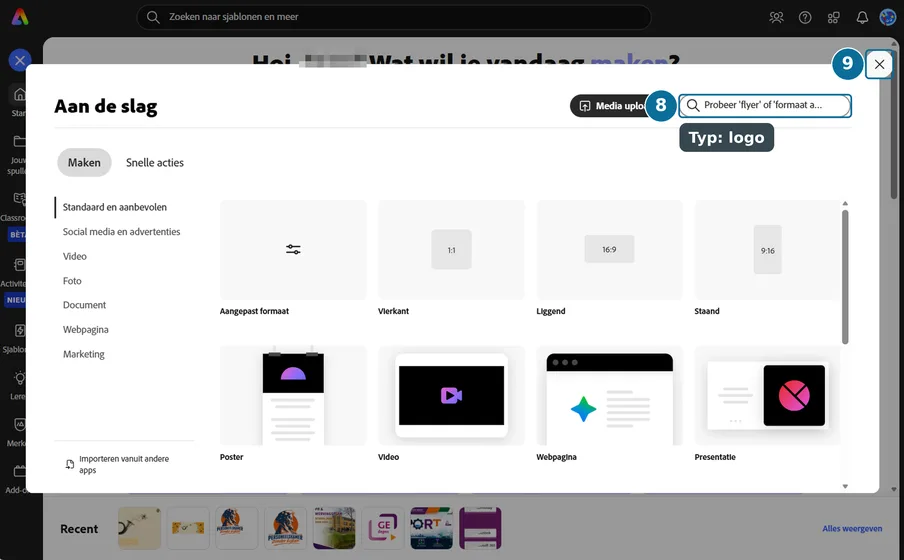The height and width of the screenshot is (560, 904).
Task: Select the Marketing category
Action: point(84,354)
